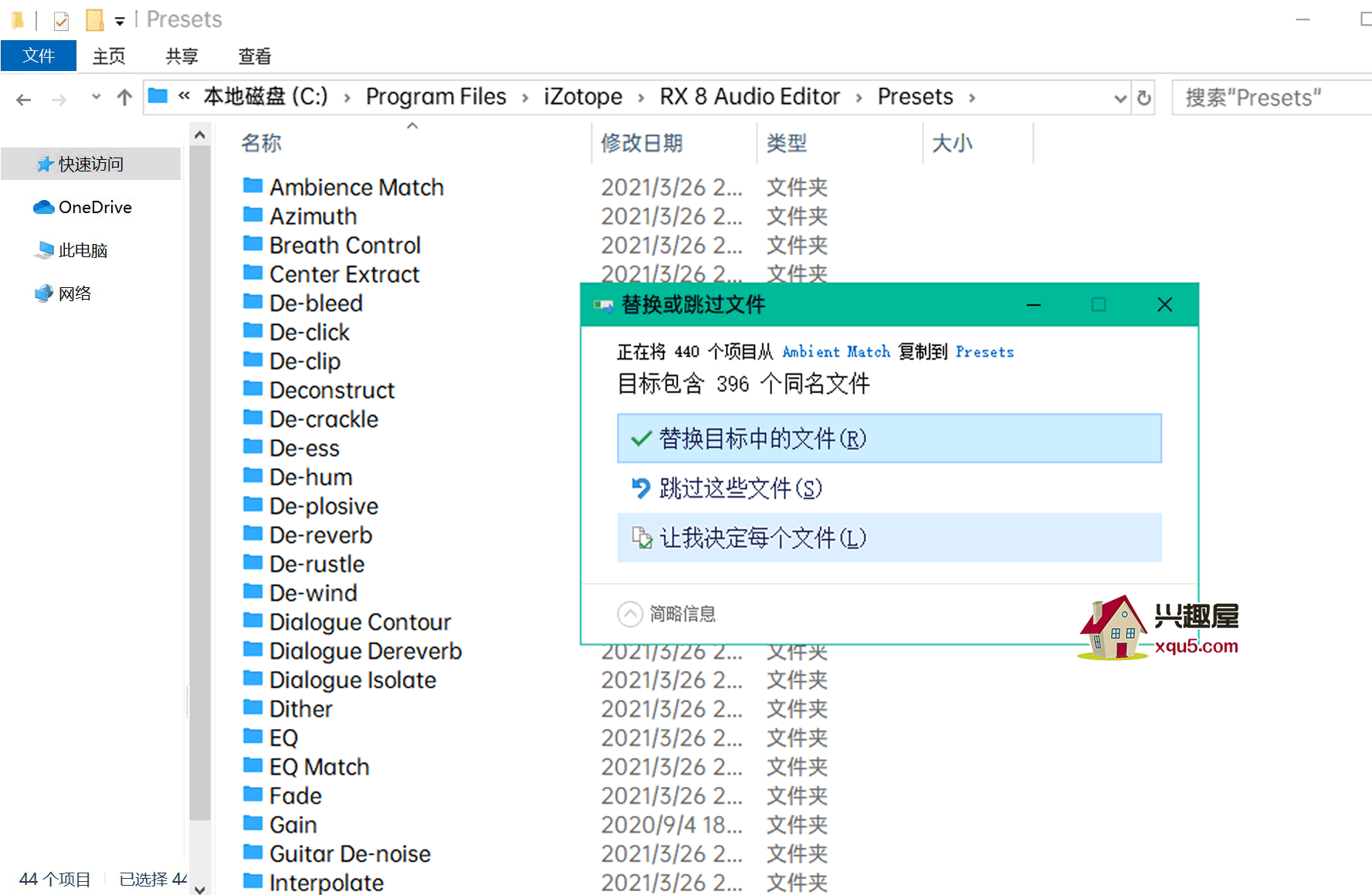Sort the list by 名称 column
Image resolution: width=1372 pixels, height=895 pixels.
click(x=261, y=143)
